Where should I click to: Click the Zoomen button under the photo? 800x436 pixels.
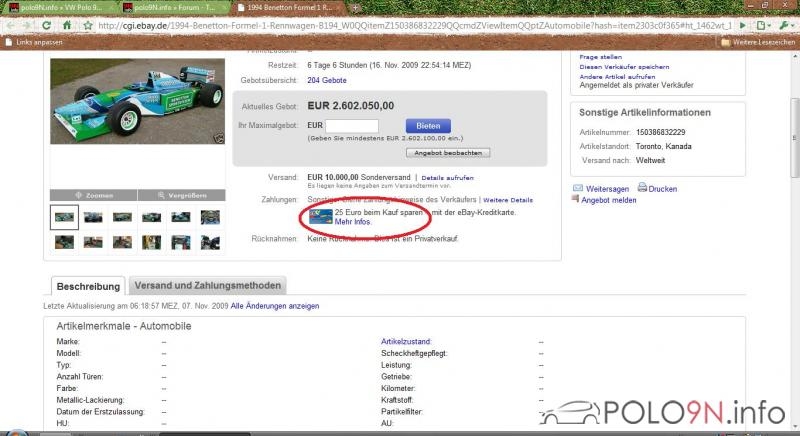tap(93, 195)
